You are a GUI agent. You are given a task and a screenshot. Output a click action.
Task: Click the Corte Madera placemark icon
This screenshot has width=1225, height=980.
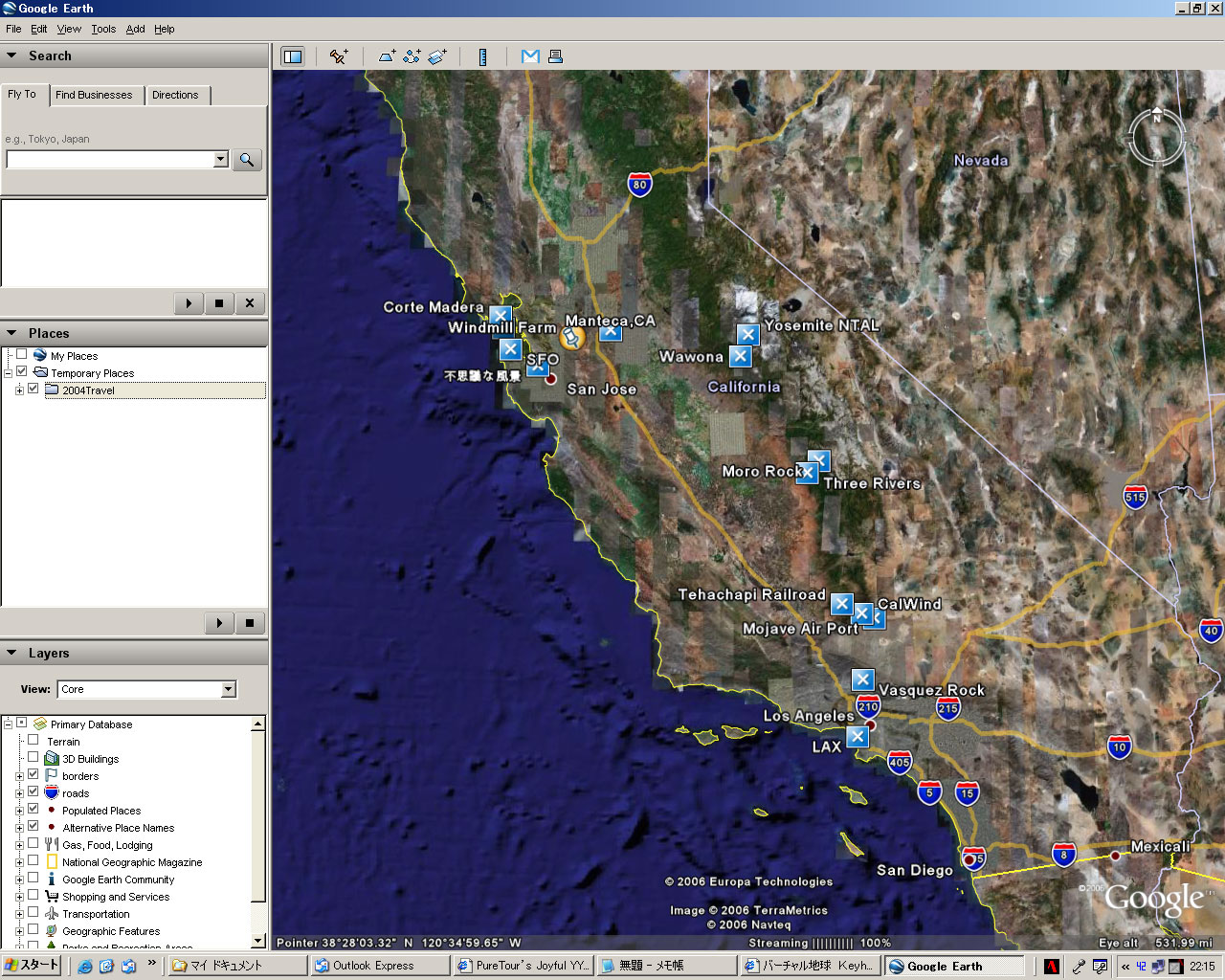point(500,316)
